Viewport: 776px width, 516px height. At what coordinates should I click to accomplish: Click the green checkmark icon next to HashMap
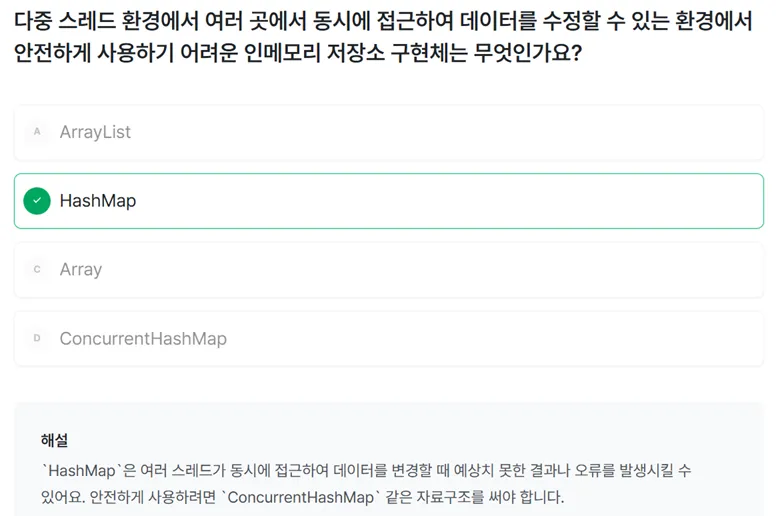coord(37,201)
